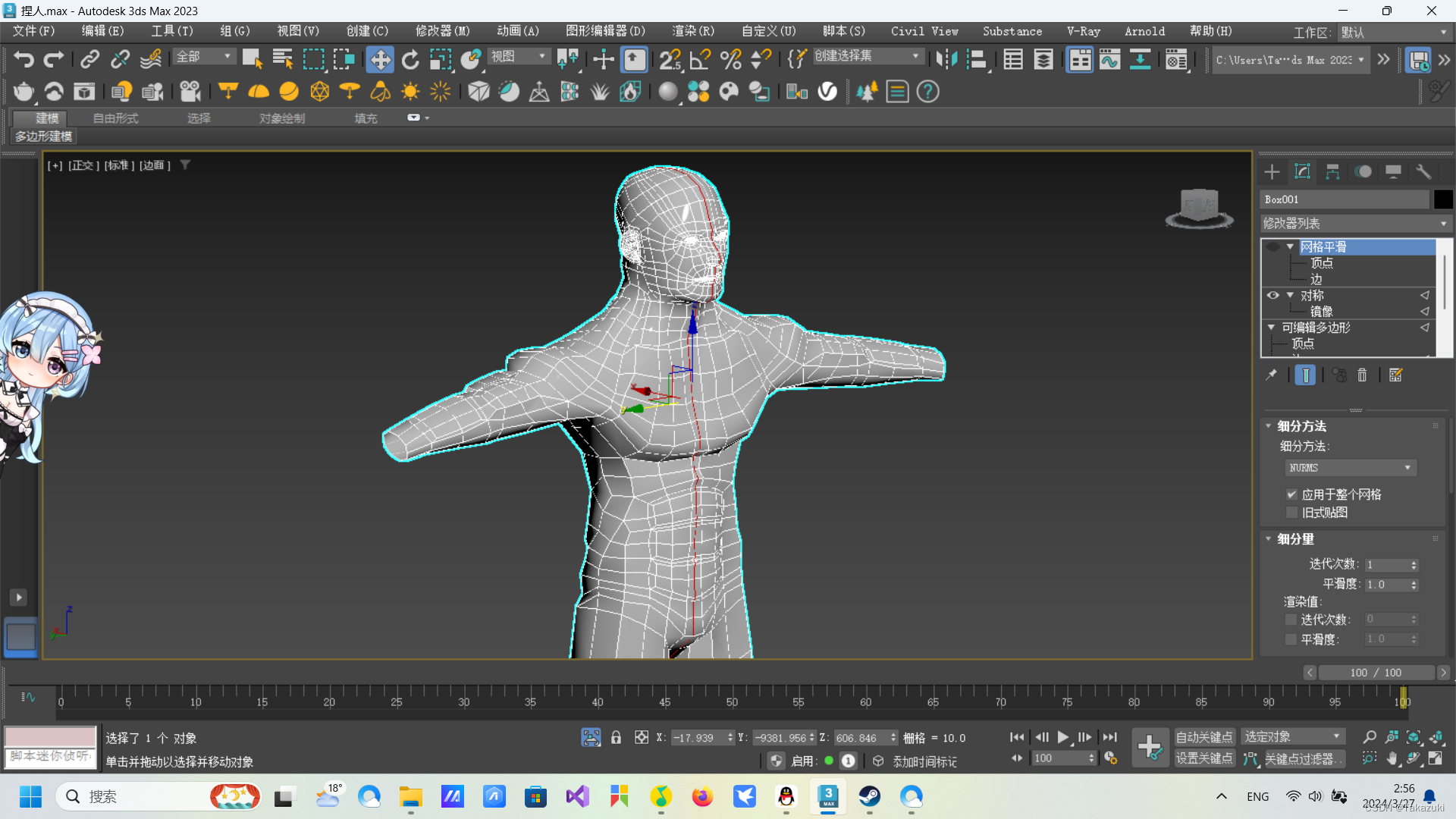Click the Teapot render icon
The height and width of the screenshot is (819, 1456).
tap(24, 92)
